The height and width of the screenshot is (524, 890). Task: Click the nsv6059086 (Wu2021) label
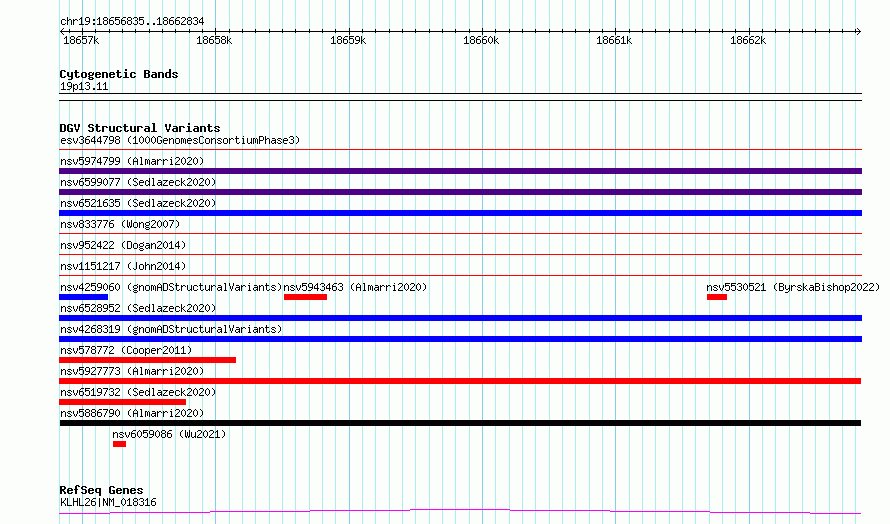[169, 434]
